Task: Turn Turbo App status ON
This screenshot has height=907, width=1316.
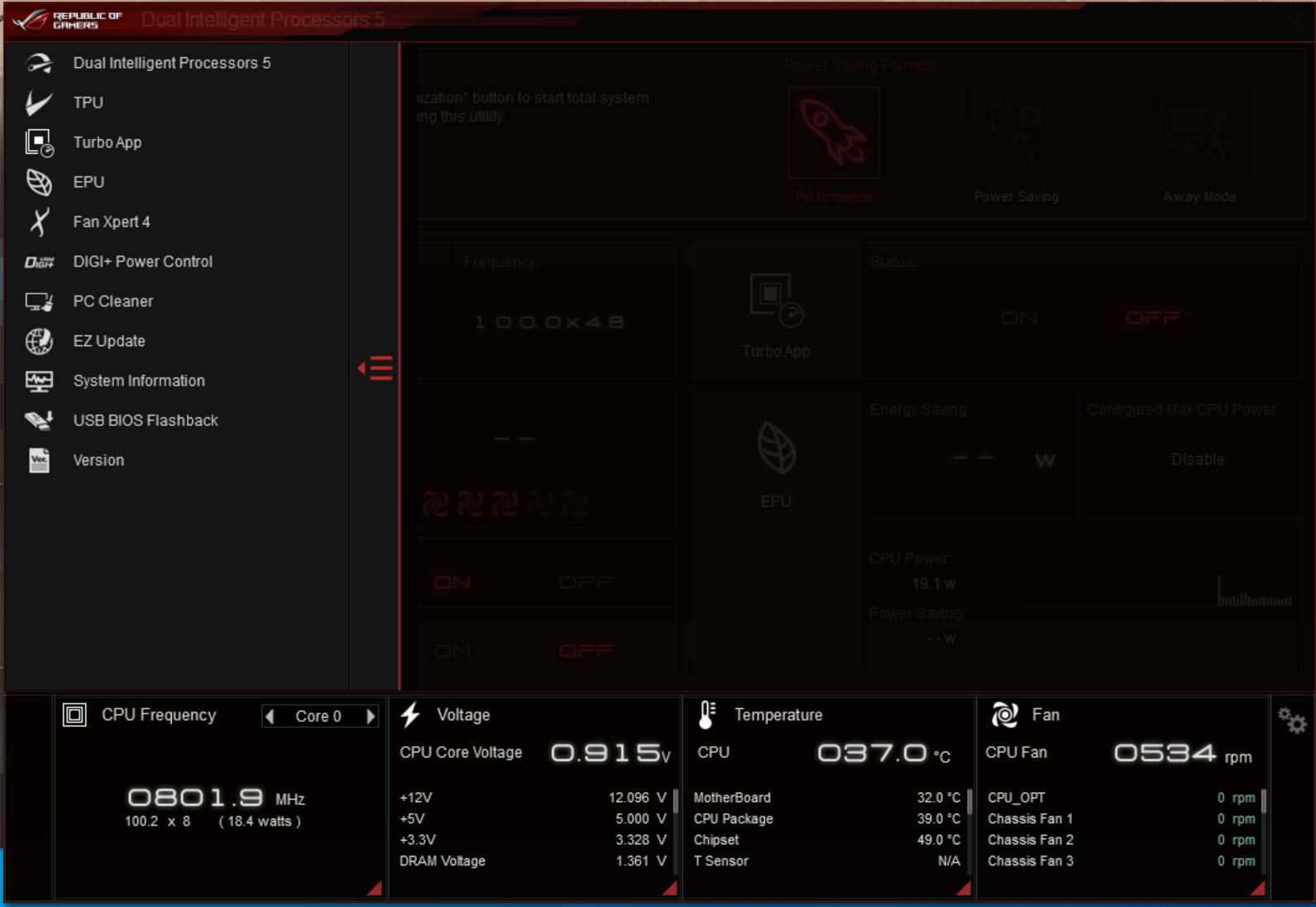Action: 1019,319
